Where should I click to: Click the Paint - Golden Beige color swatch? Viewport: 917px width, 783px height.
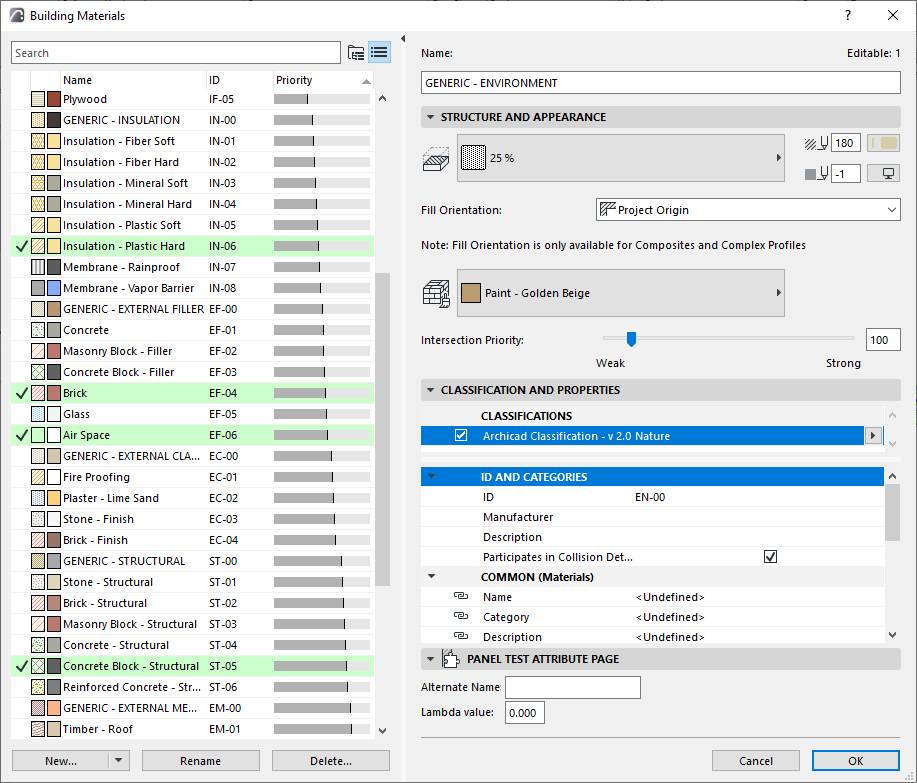pyautogui.click(x=470, y=293)
